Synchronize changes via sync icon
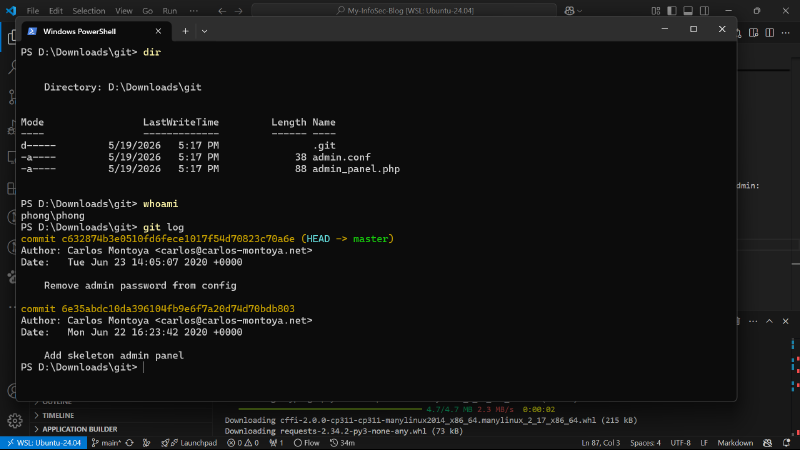The height and width of the screenshot is (450, 800). coord(130,443)
